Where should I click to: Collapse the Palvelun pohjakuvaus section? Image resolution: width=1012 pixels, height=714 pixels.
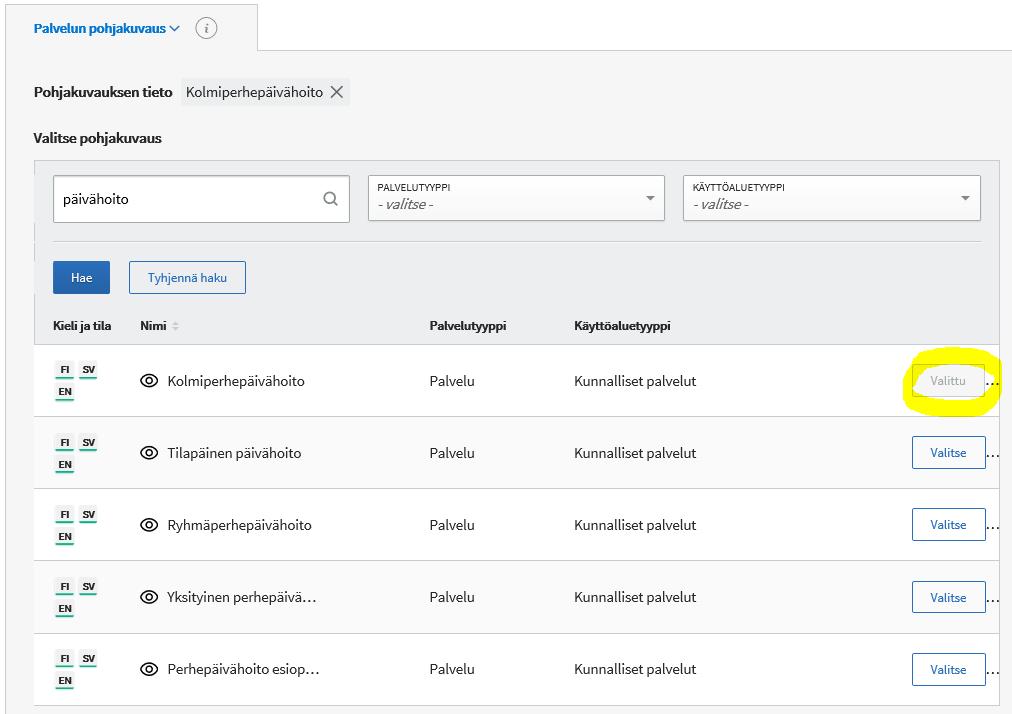[x=106, y=28]
